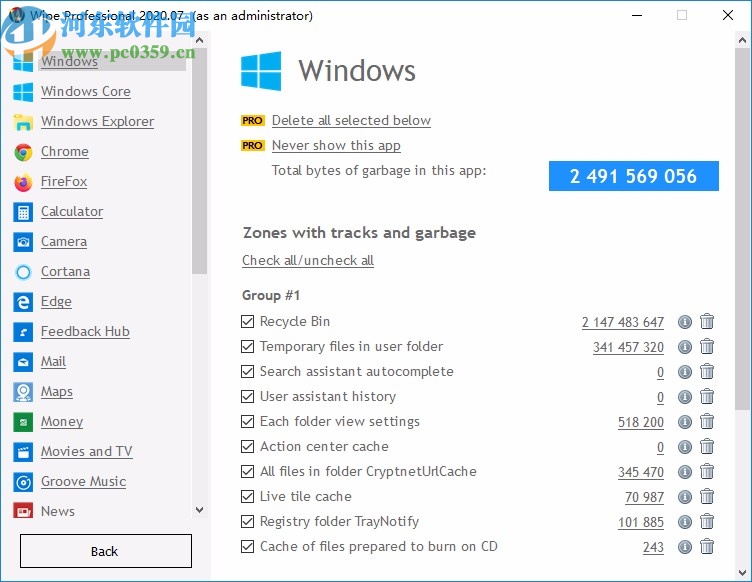Show info for Registry folder TrayNotify
752x582 pixels.
click(x=685, y=522)
